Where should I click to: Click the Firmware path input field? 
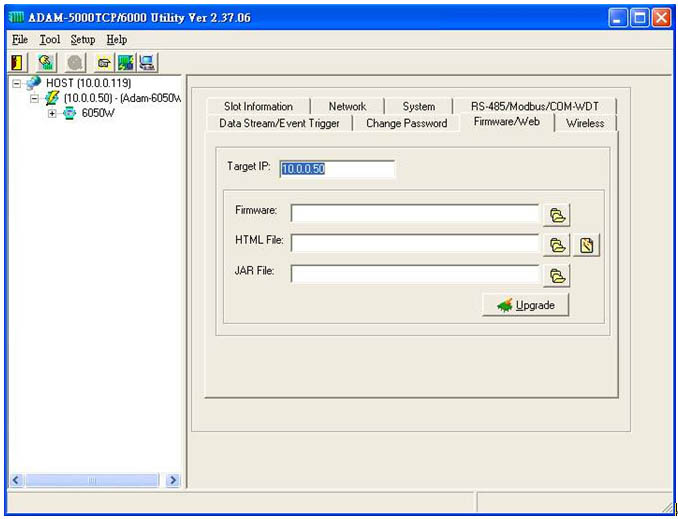click(x=415, y=214)
